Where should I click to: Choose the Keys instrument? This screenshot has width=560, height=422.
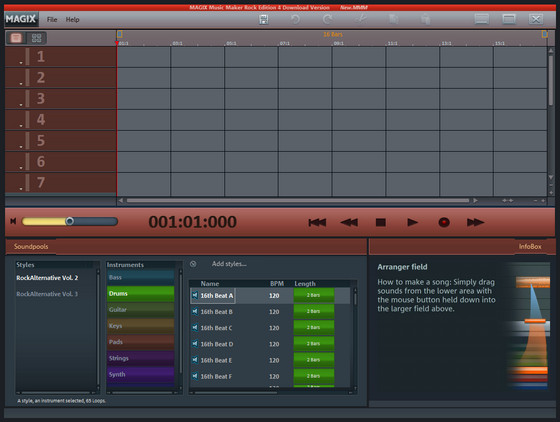point(140,326)
